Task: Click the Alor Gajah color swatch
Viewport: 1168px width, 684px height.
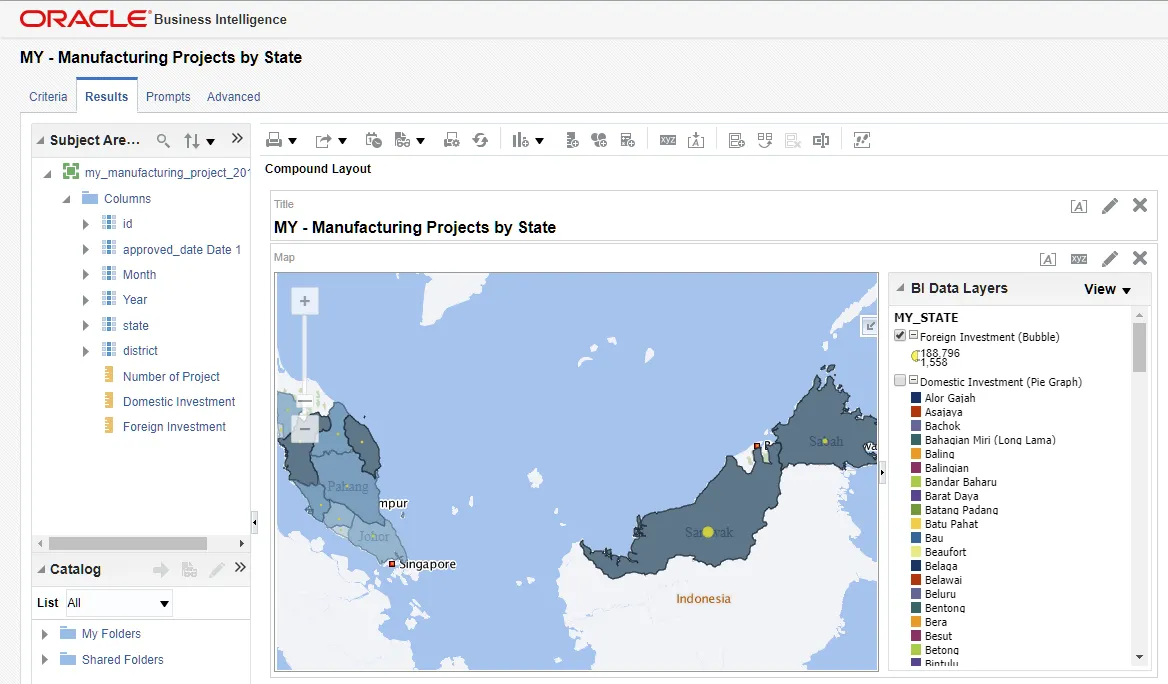Action: pyautogui.click(x=916, y=398)
